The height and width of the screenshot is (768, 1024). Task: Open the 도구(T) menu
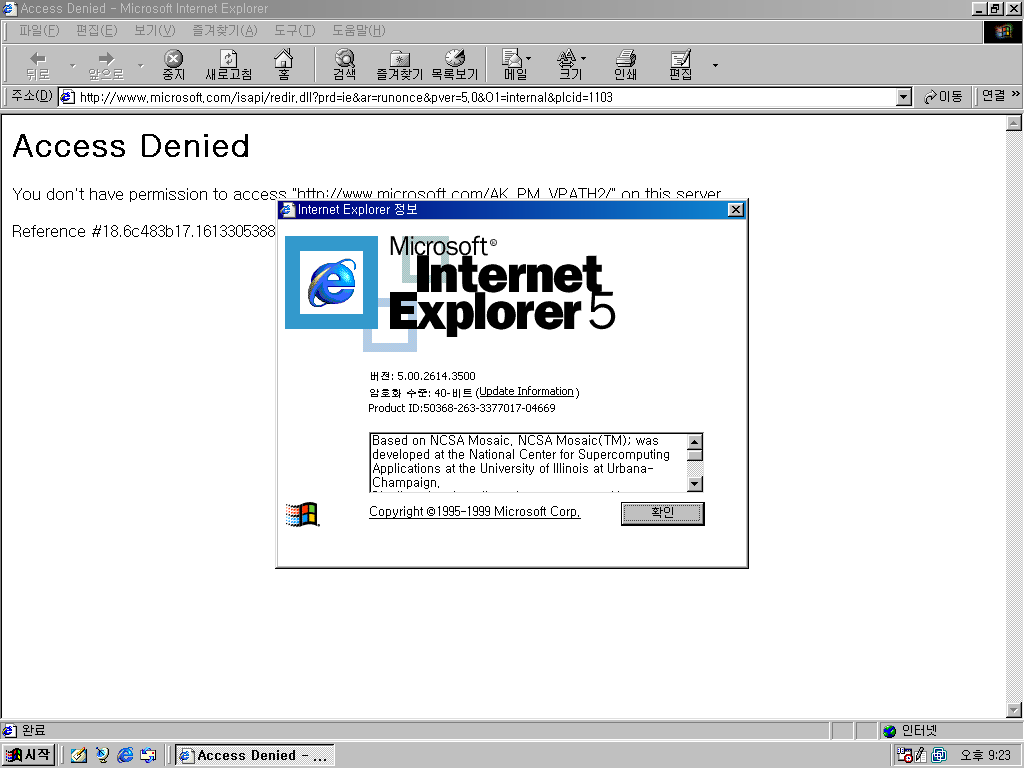[294, 31]
